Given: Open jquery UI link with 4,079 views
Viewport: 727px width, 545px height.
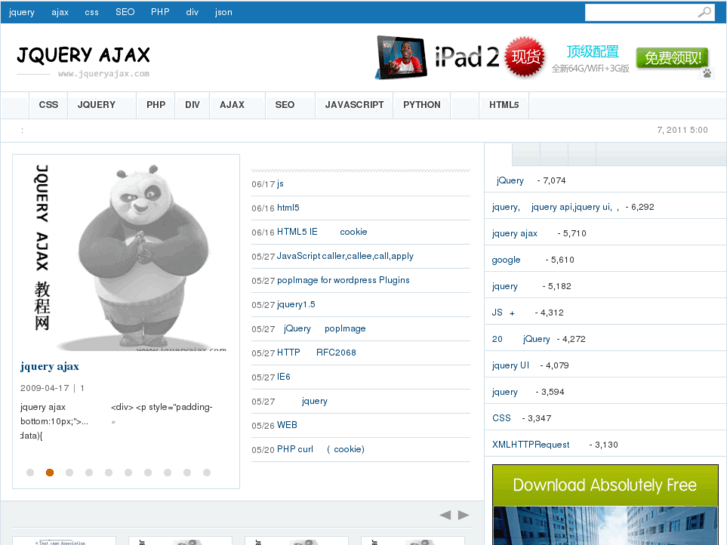Looking at the screenshot, I should pos(510,365).
